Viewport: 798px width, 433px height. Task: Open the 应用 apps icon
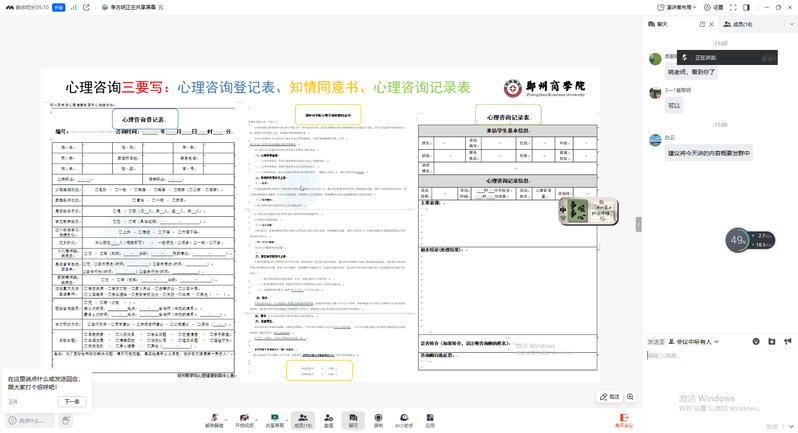pyautogui.click(x=429, y=418)
